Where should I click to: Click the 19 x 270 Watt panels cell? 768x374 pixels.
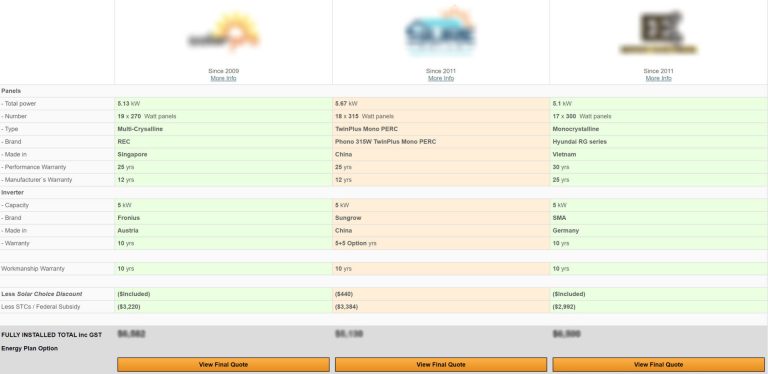pos(223,117)
